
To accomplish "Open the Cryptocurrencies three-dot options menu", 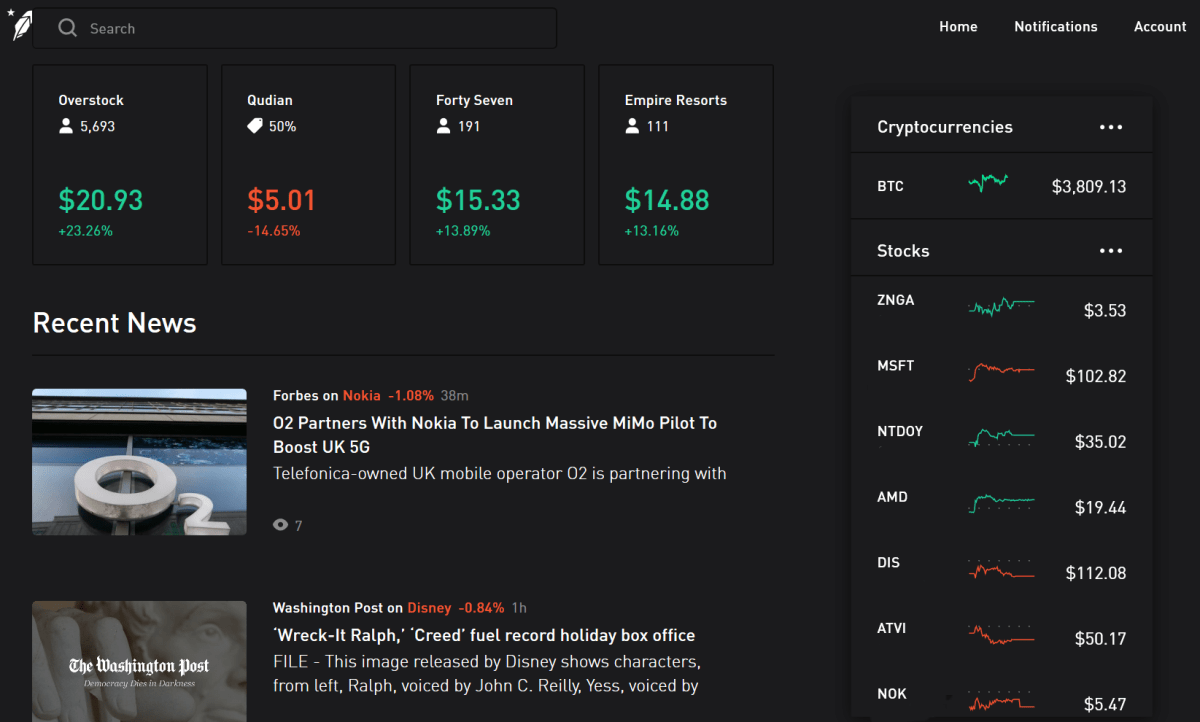I will 1111,127.
